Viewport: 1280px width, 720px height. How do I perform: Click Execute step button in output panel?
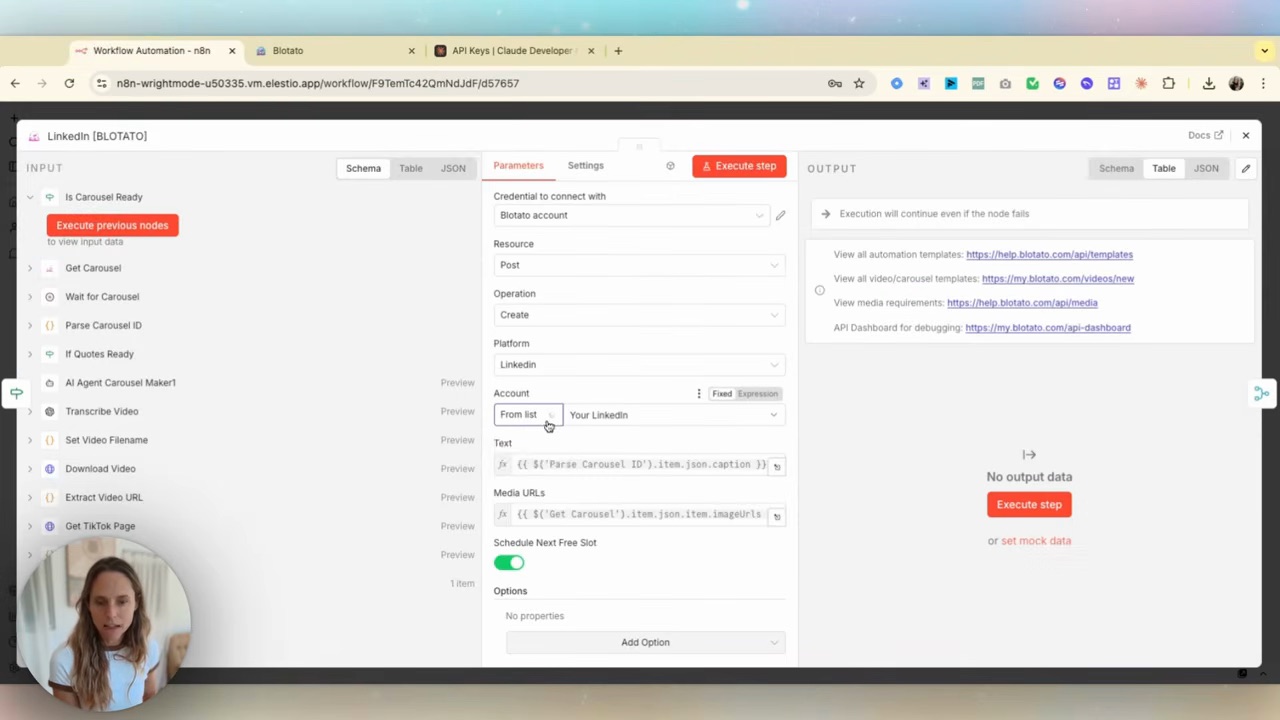[x=1029, y=505]
